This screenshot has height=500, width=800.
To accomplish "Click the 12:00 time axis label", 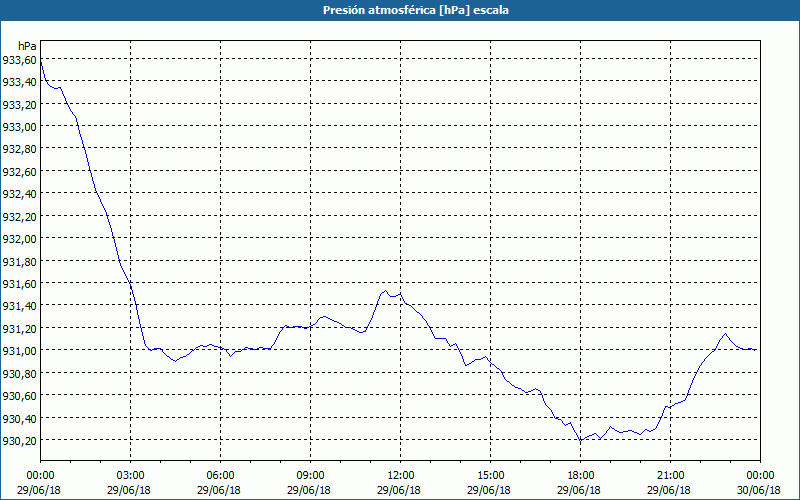I will click(401, 476).
